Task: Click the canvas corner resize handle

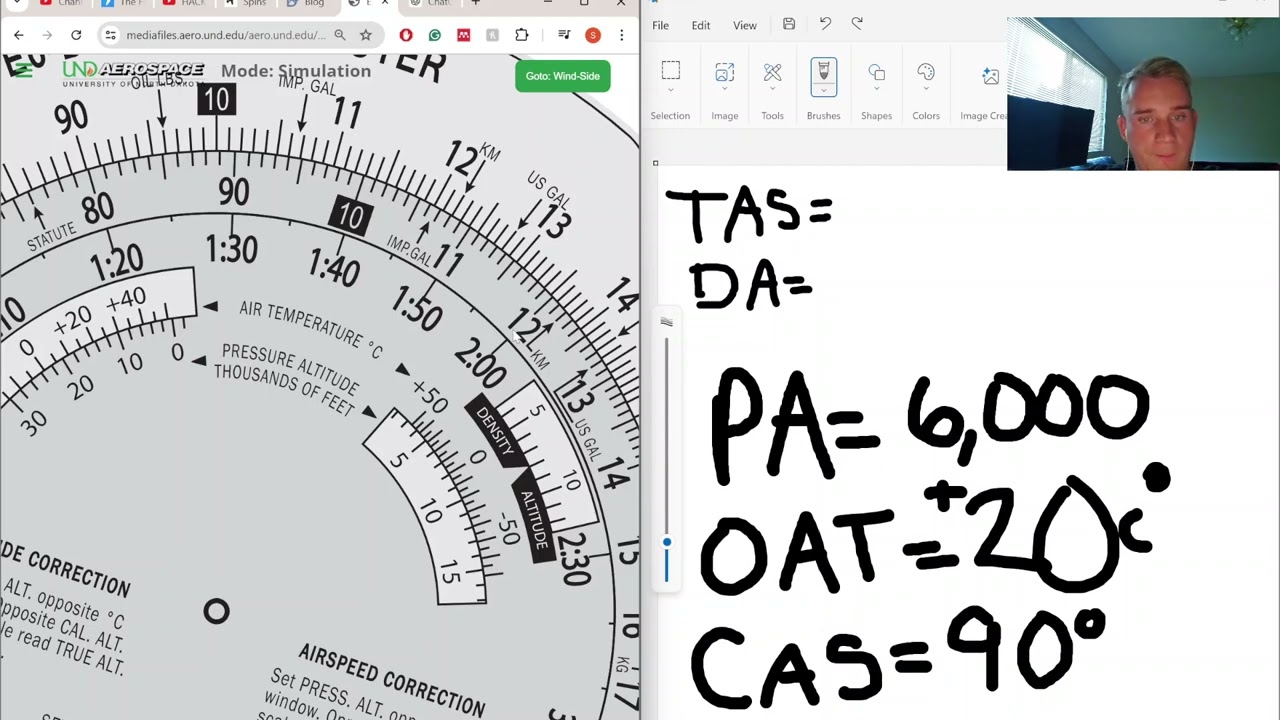Action: pos(655,163)
